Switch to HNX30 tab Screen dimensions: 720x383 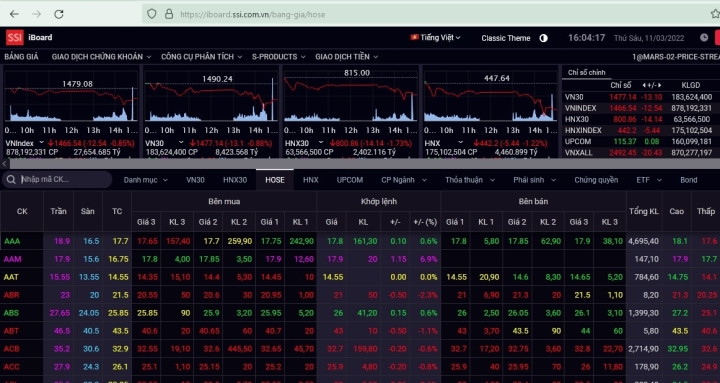(235, 180)
